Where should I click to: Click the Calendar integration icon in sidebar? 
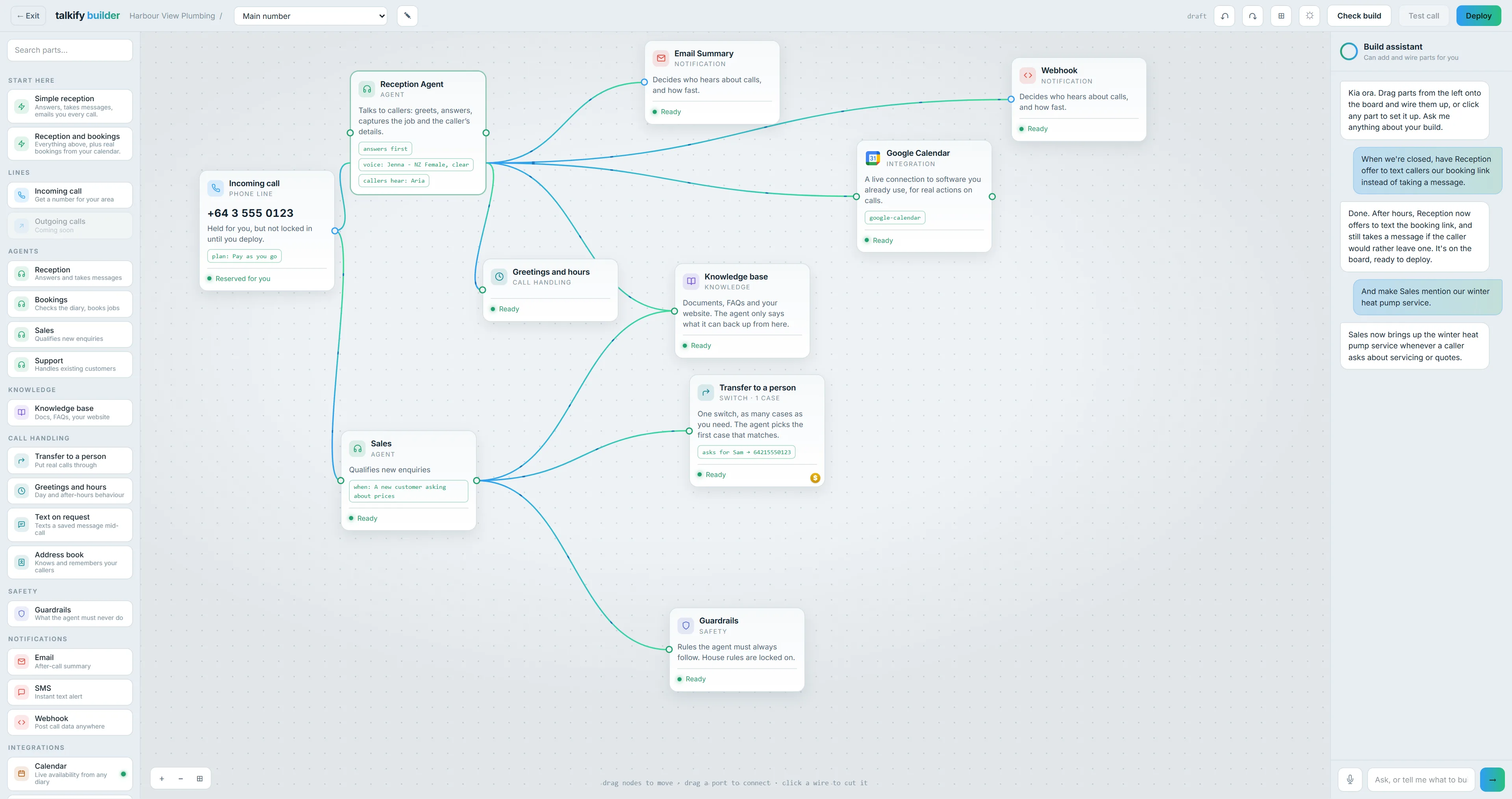(x=22, y=774)
